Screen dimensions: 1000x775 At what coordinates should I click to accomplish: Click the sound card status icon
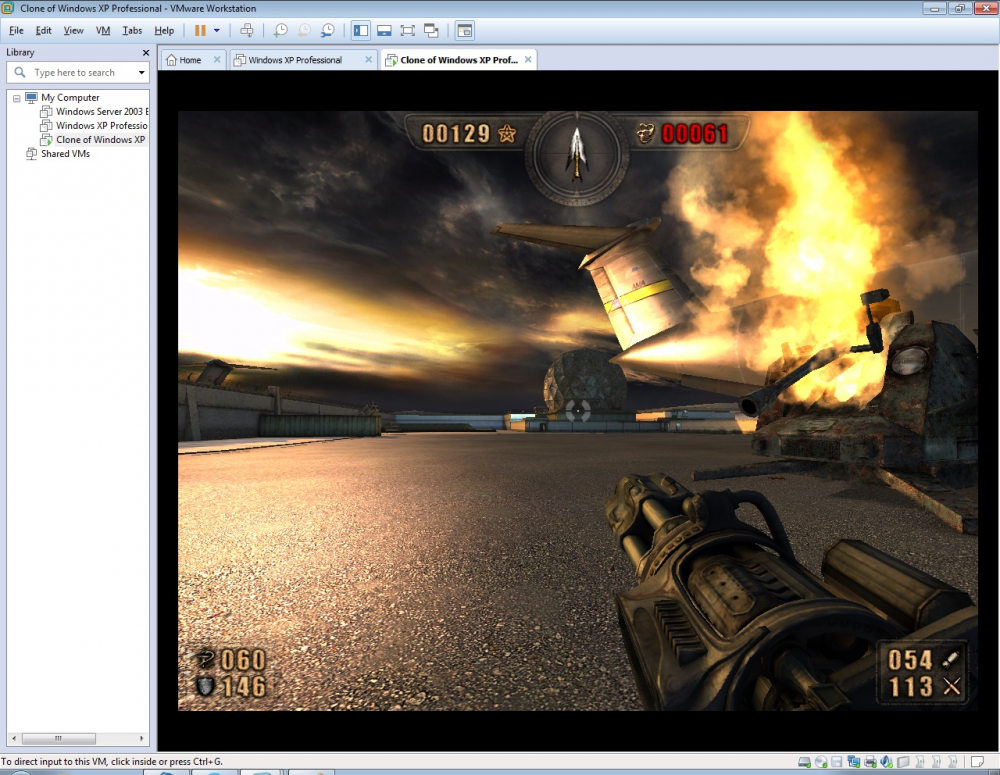887,763
